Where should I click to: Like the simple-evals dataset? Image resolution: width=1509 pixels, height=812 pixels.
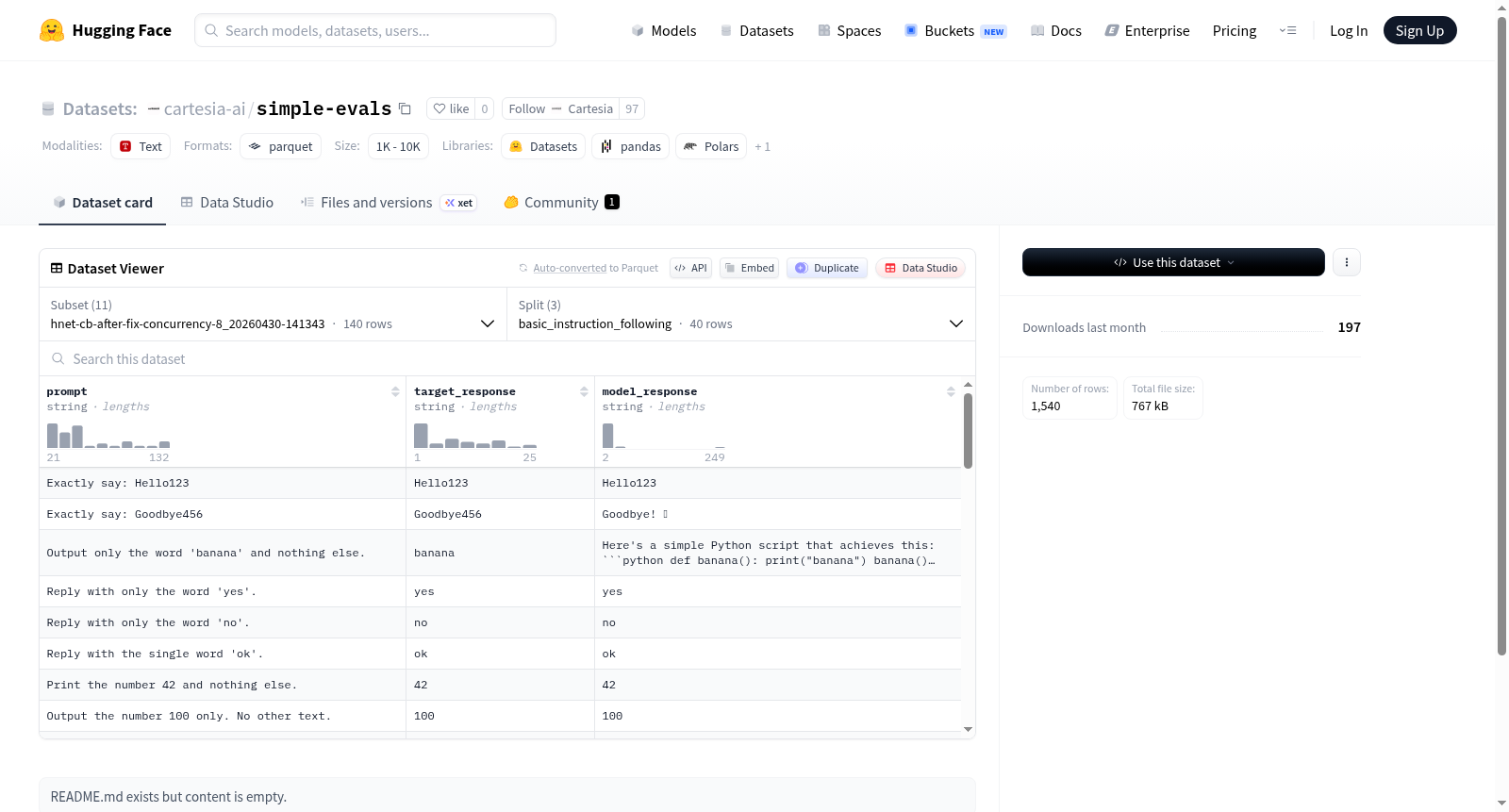(451, 108)
